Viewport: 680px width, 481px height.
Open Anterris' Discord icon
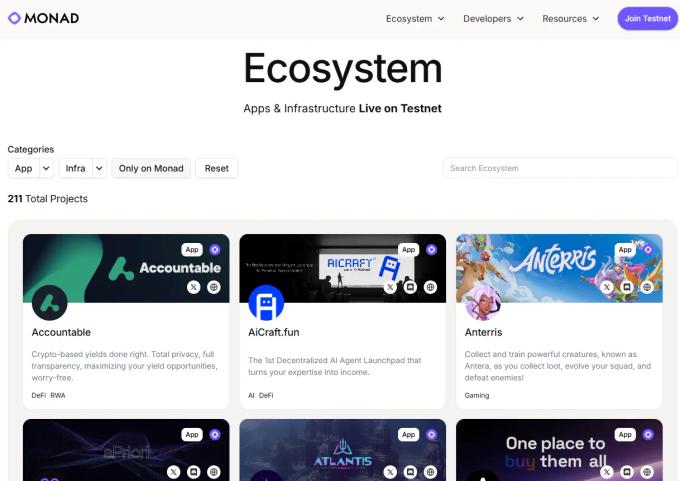[627, 287]
